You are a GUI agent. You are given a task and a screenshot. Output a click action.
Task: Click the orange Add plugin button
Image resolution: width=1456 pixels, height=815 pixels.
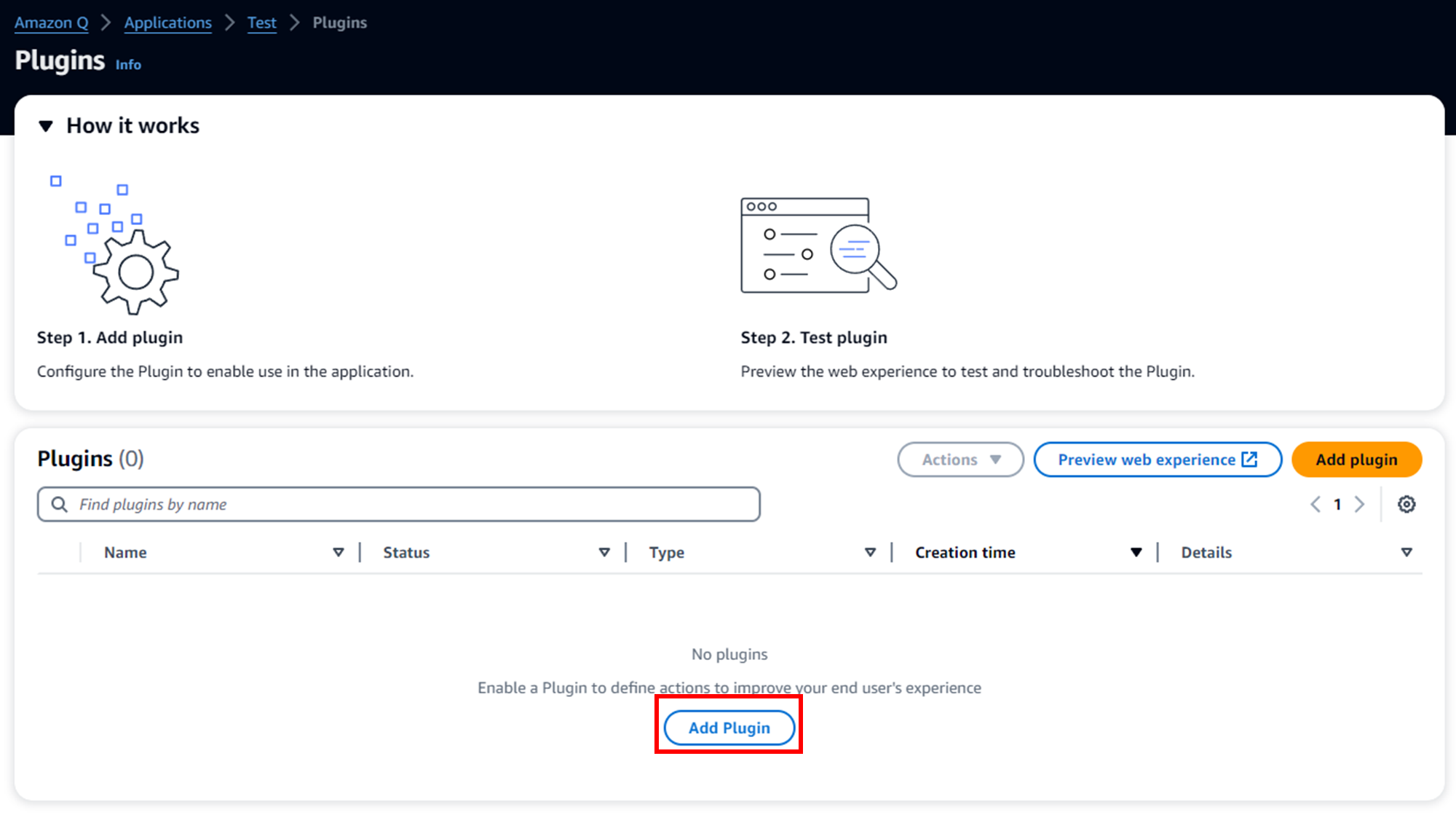(1356, 460)
